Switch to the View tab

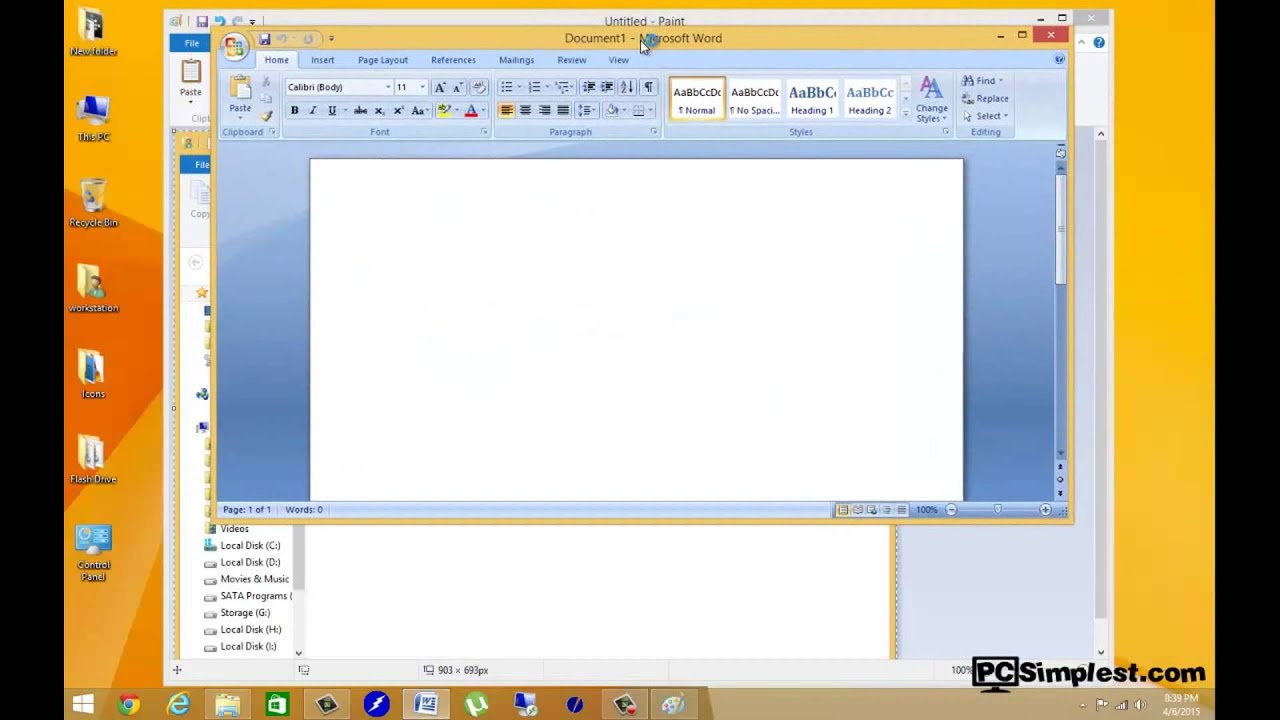click(618, 60)
